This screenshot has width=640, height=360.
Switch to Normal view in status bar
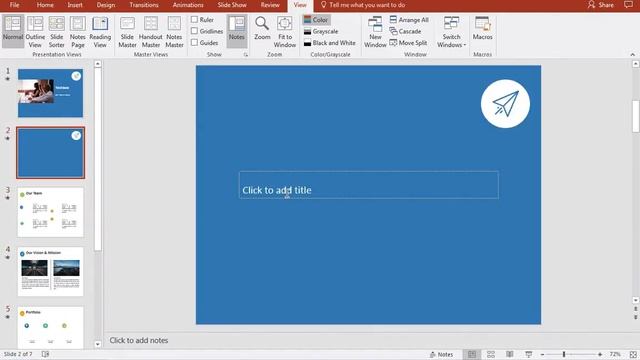pos(472,354)
